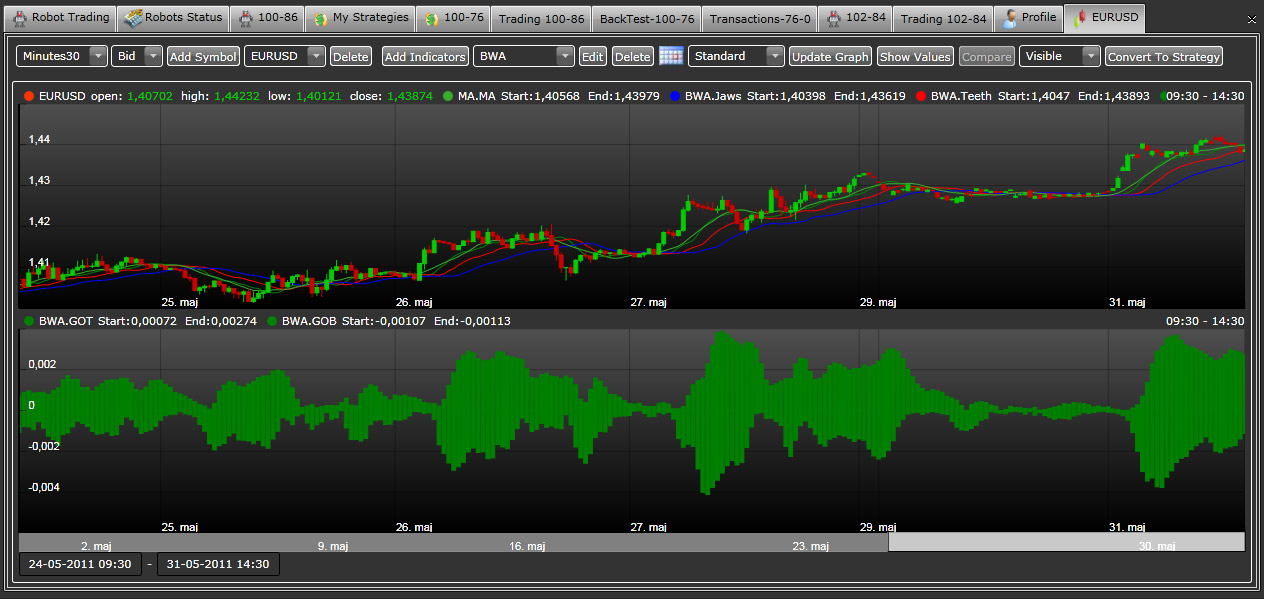Image resolution: width=1264 pixels, height=599 pixels.
Task: Switch to Robots Status tab
Action: tap(173, 18)
